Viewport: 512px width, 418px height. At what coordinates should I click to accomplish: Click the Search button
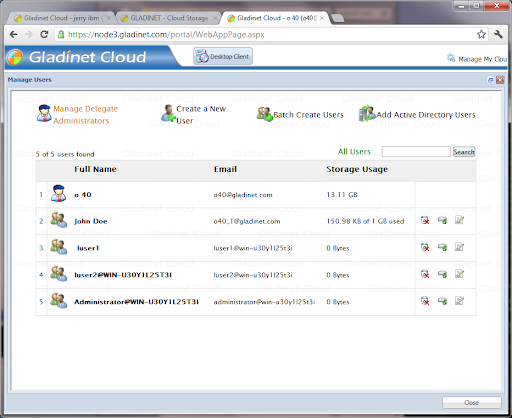464,152
